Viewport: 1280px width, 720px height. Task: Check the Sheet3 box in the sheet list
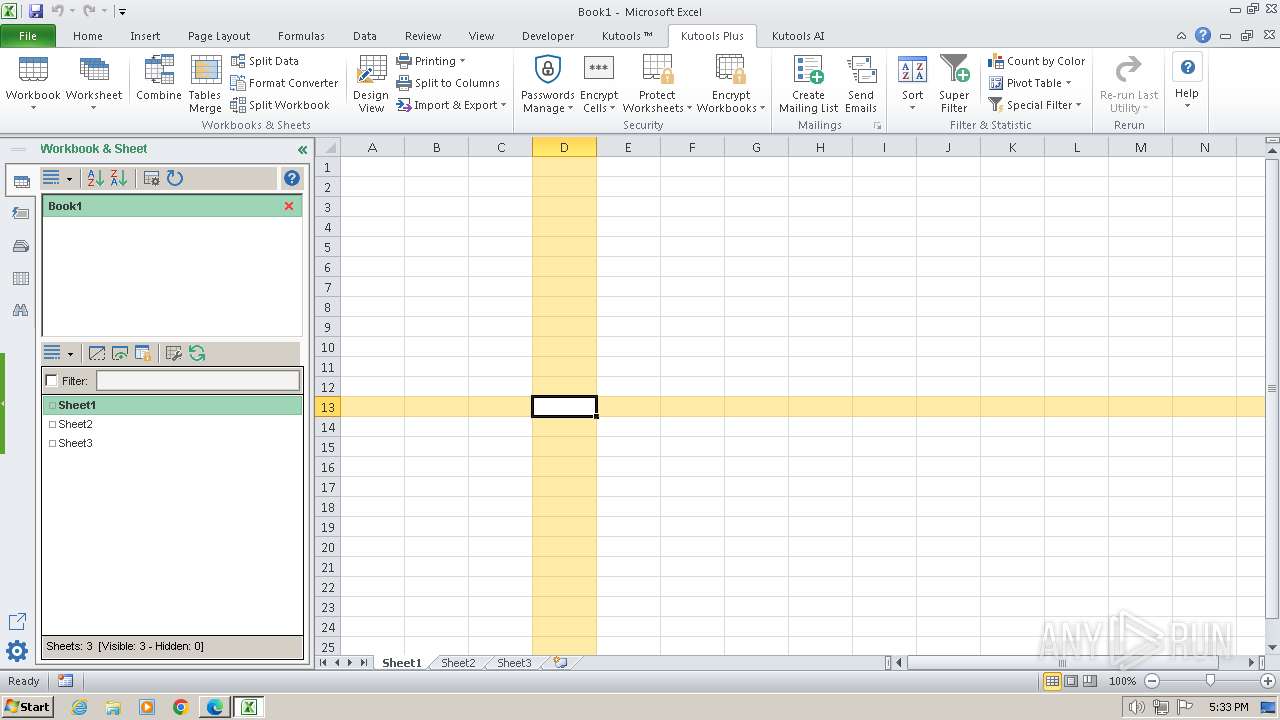[x=53, y=444]
